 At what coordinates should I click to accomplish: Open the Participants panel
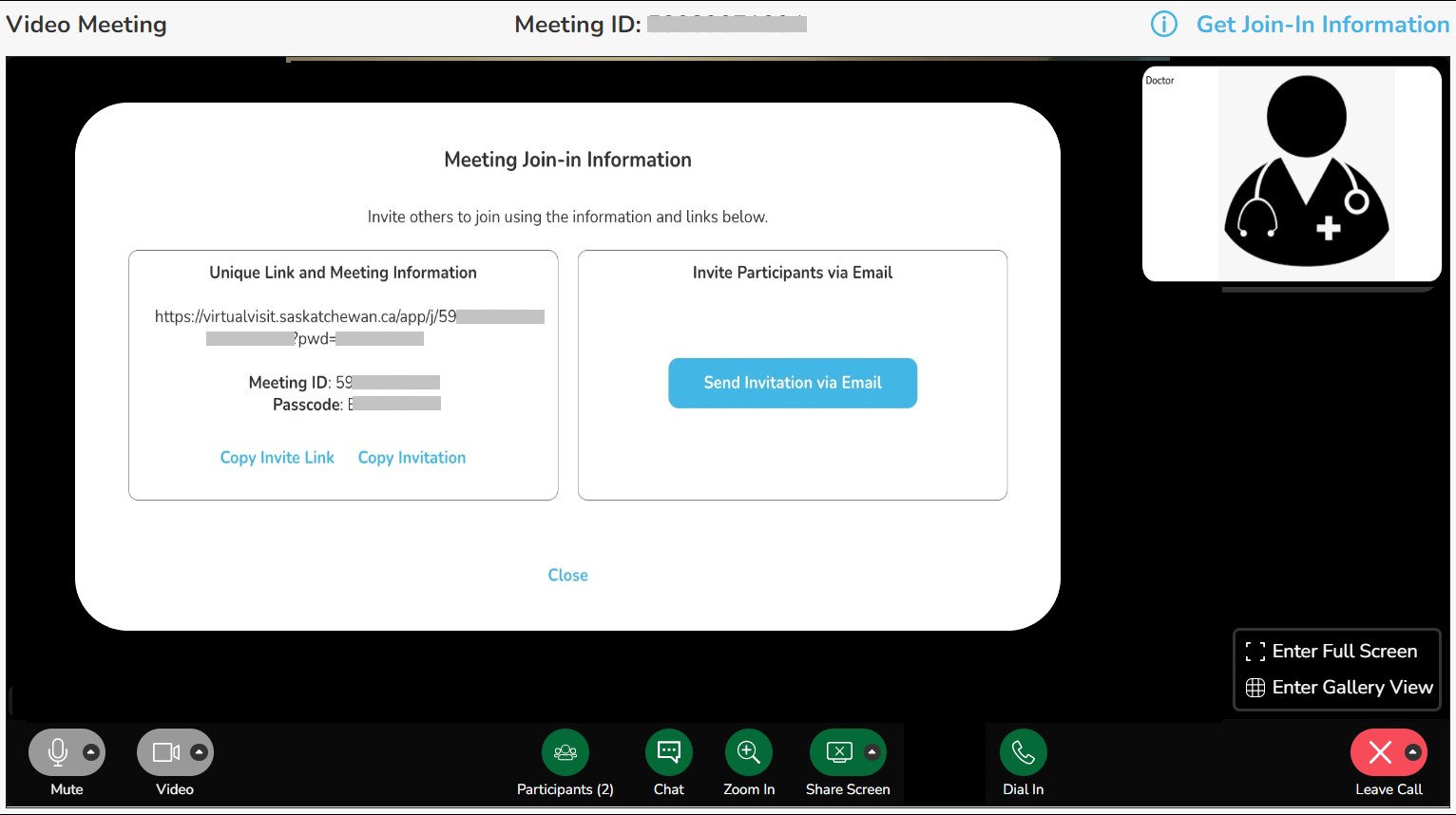[565, 752]
